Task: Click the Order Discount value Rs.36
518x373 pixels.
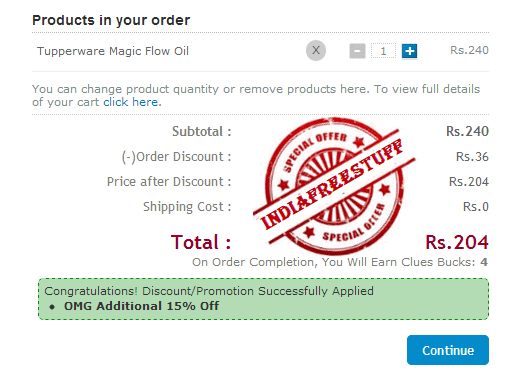Action: point(472,157)
